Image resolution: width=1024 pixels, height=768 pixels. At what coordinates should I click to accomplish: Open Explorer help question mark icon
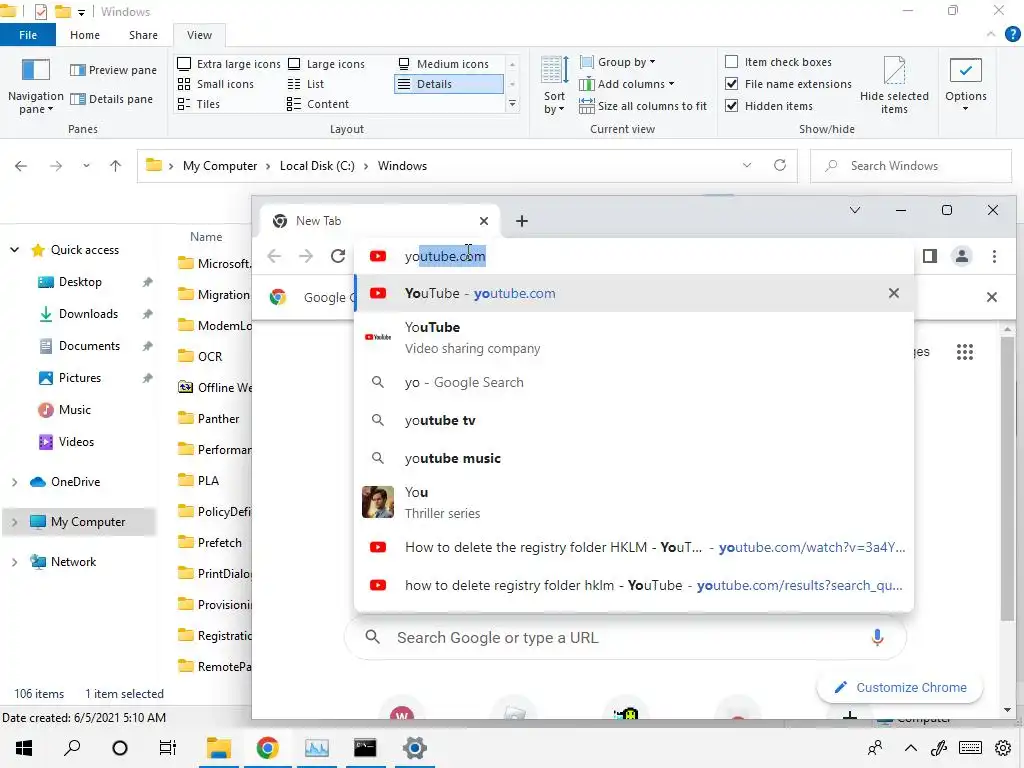click(x=1012, y=34)
